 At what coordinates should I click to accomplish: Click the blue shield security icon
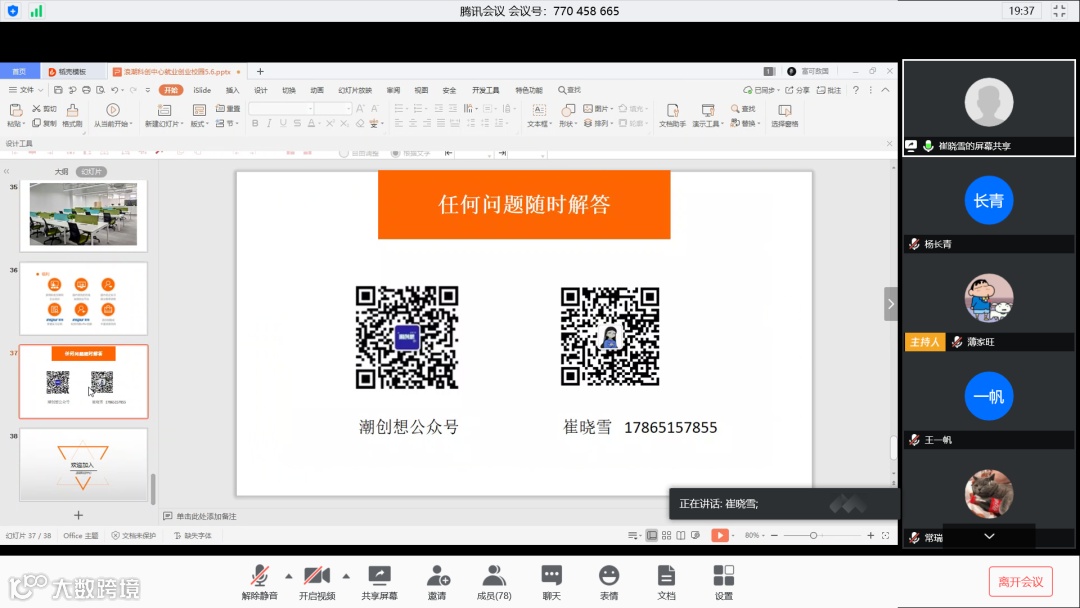[x=13, y=11]
